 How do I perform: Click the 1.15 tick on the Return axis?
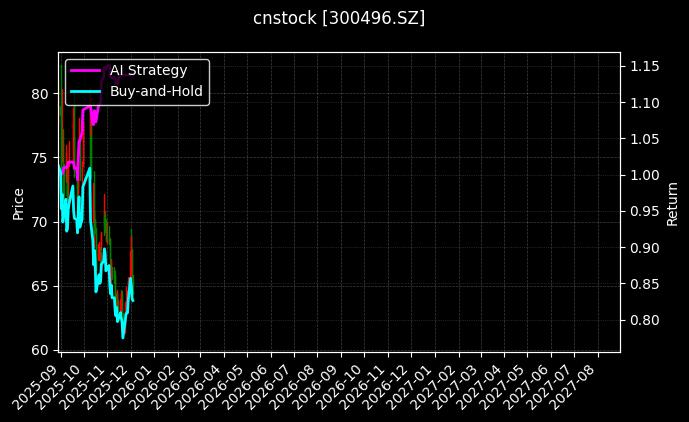643,66
